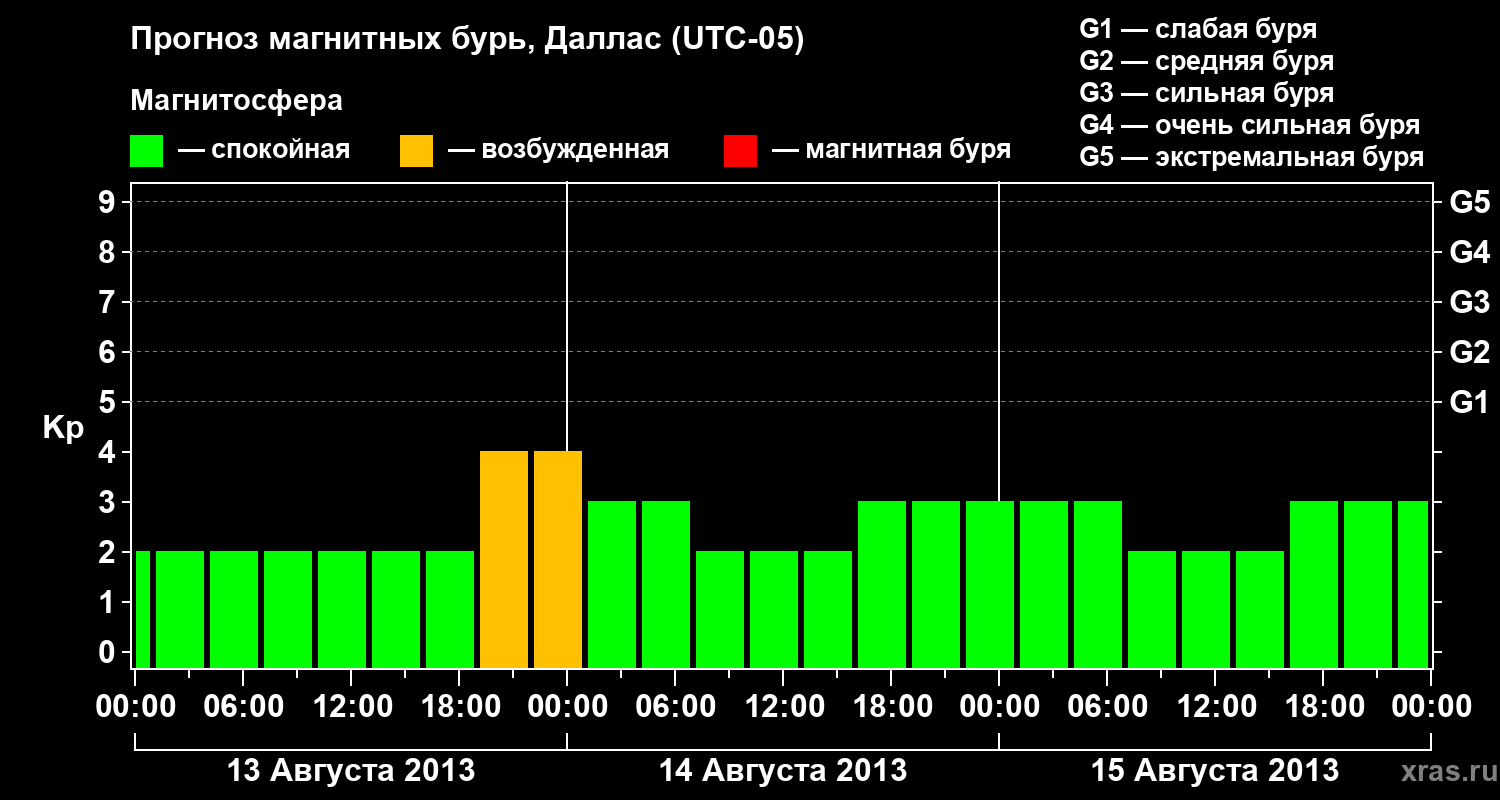1500x800 pixels.
Task: Click the '— возбужденная' legend label
Action: [558, 150]
